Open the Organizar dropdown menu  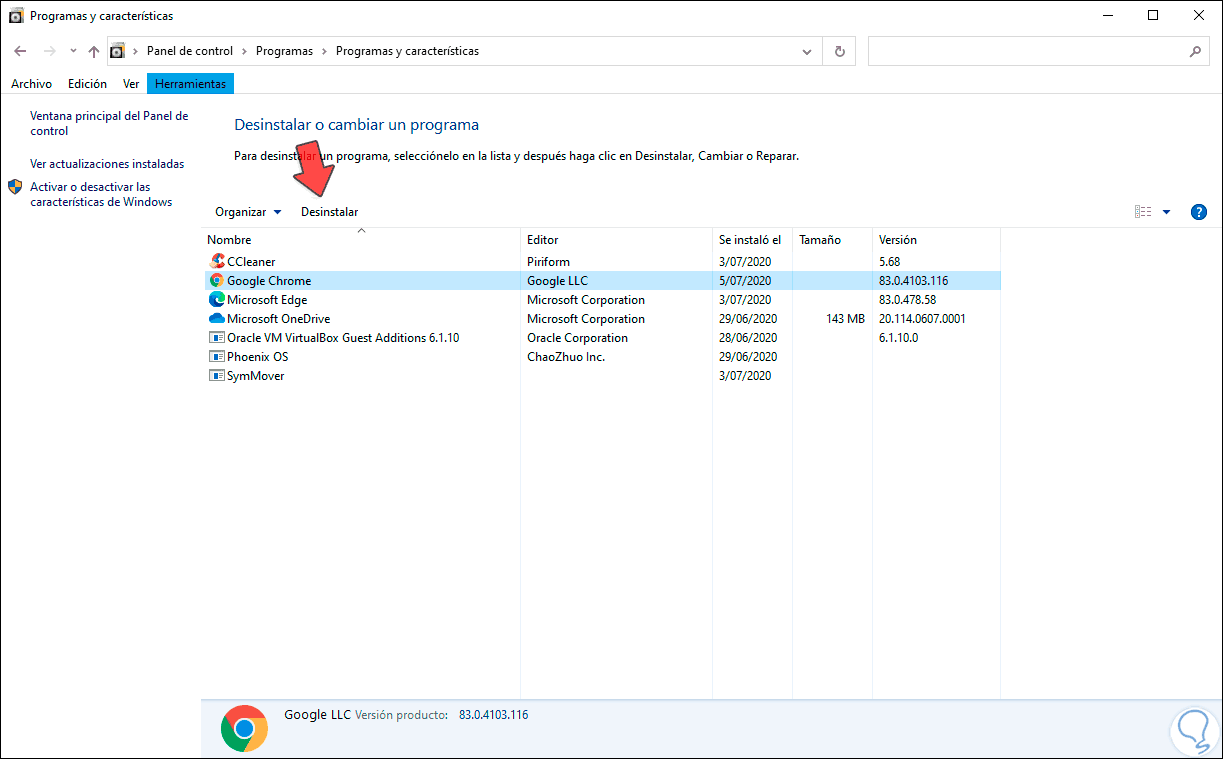[x=248, y=212]
